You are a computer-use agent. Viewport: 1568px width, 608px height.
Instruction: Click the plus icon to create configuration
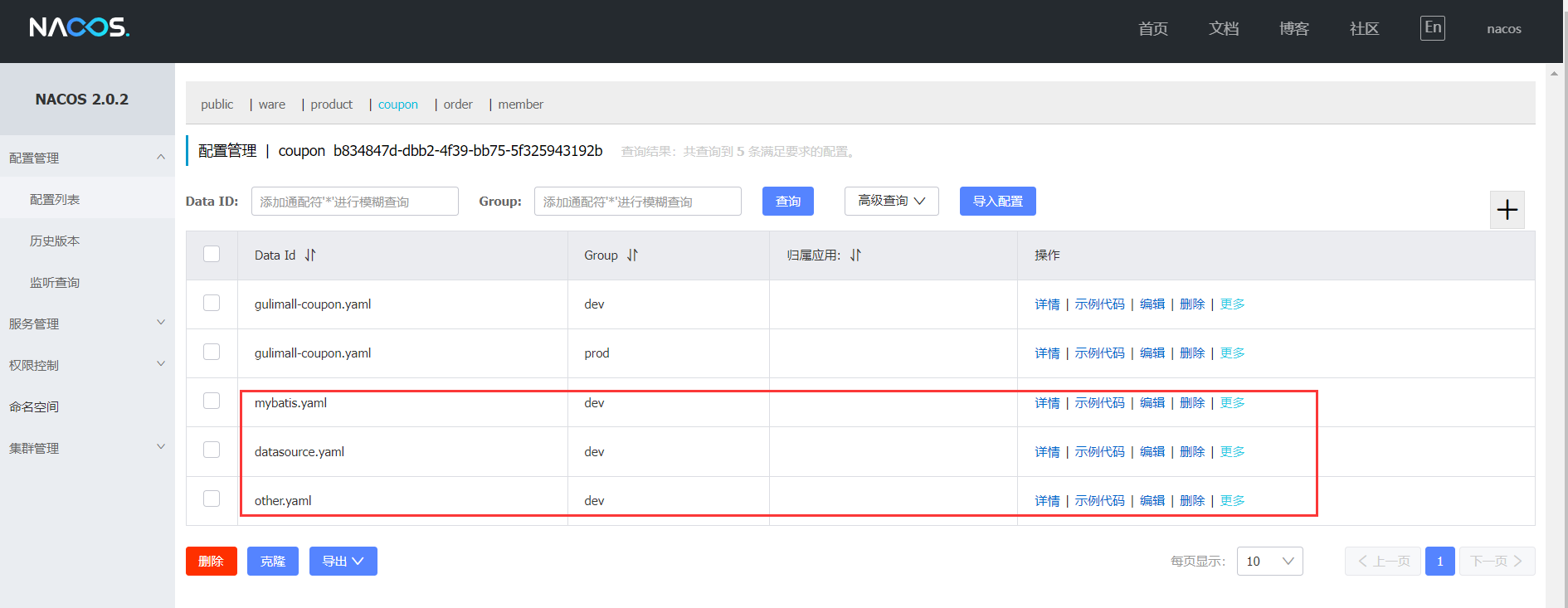(1507, 210)
